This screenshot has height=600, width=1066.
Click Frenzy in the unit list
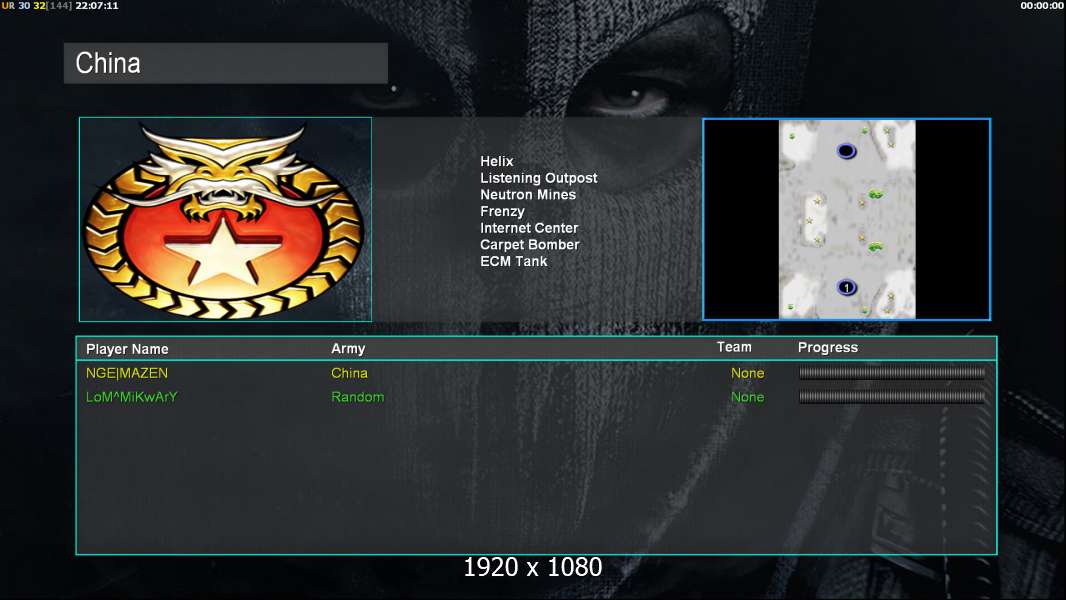[x=502, y=211]
